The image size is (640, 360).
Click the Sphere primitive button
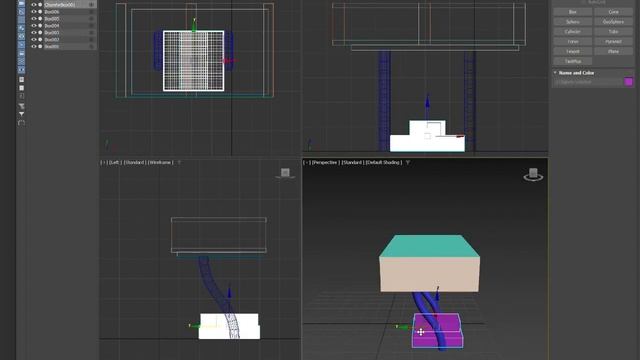pos(573,22)
